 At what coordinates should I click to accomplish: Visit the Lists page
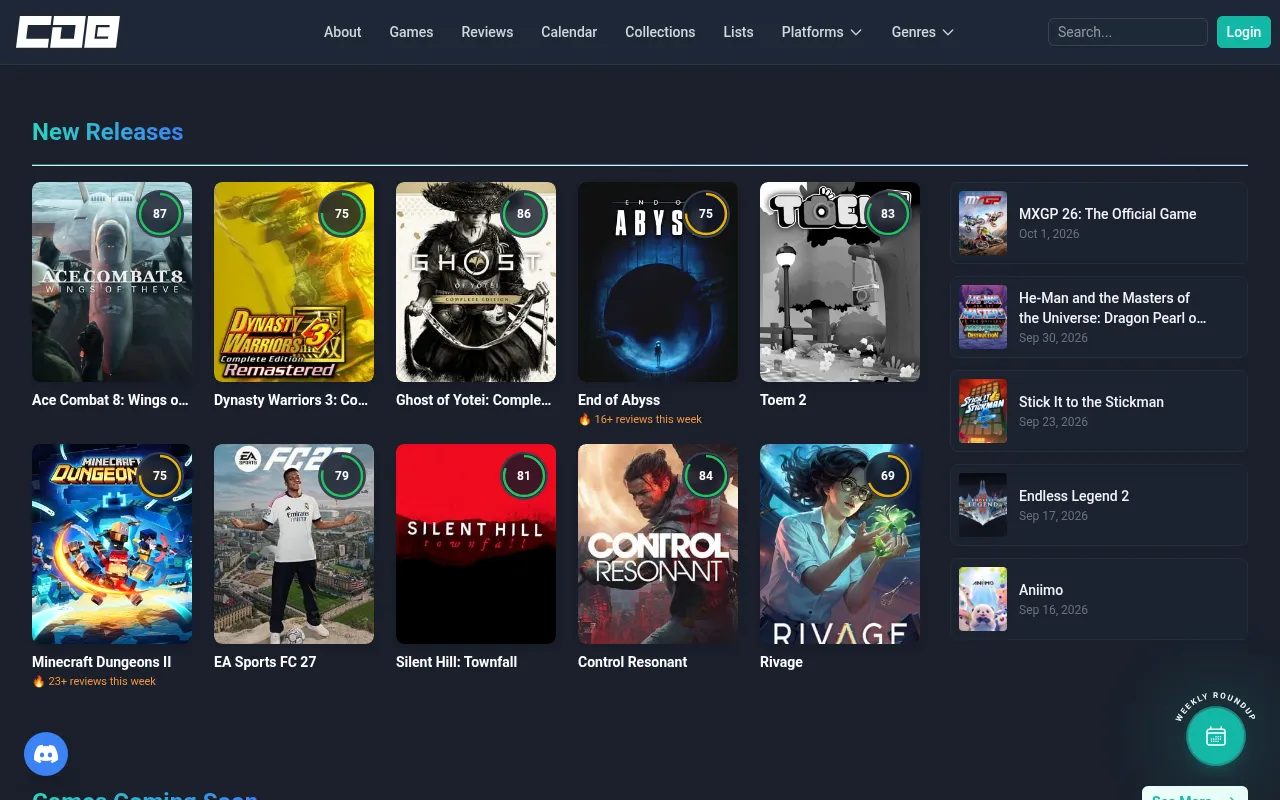(738, 32)
